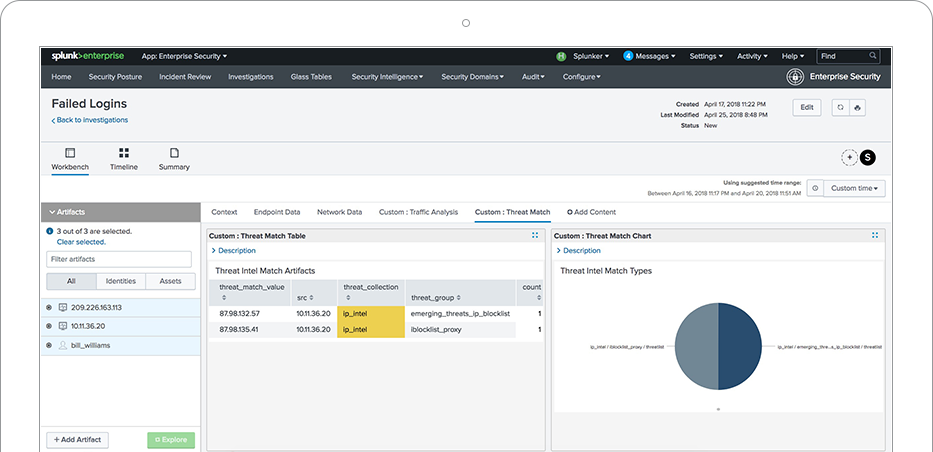
Task: Sort by count column arrows
Action: [x=539, y=297]
